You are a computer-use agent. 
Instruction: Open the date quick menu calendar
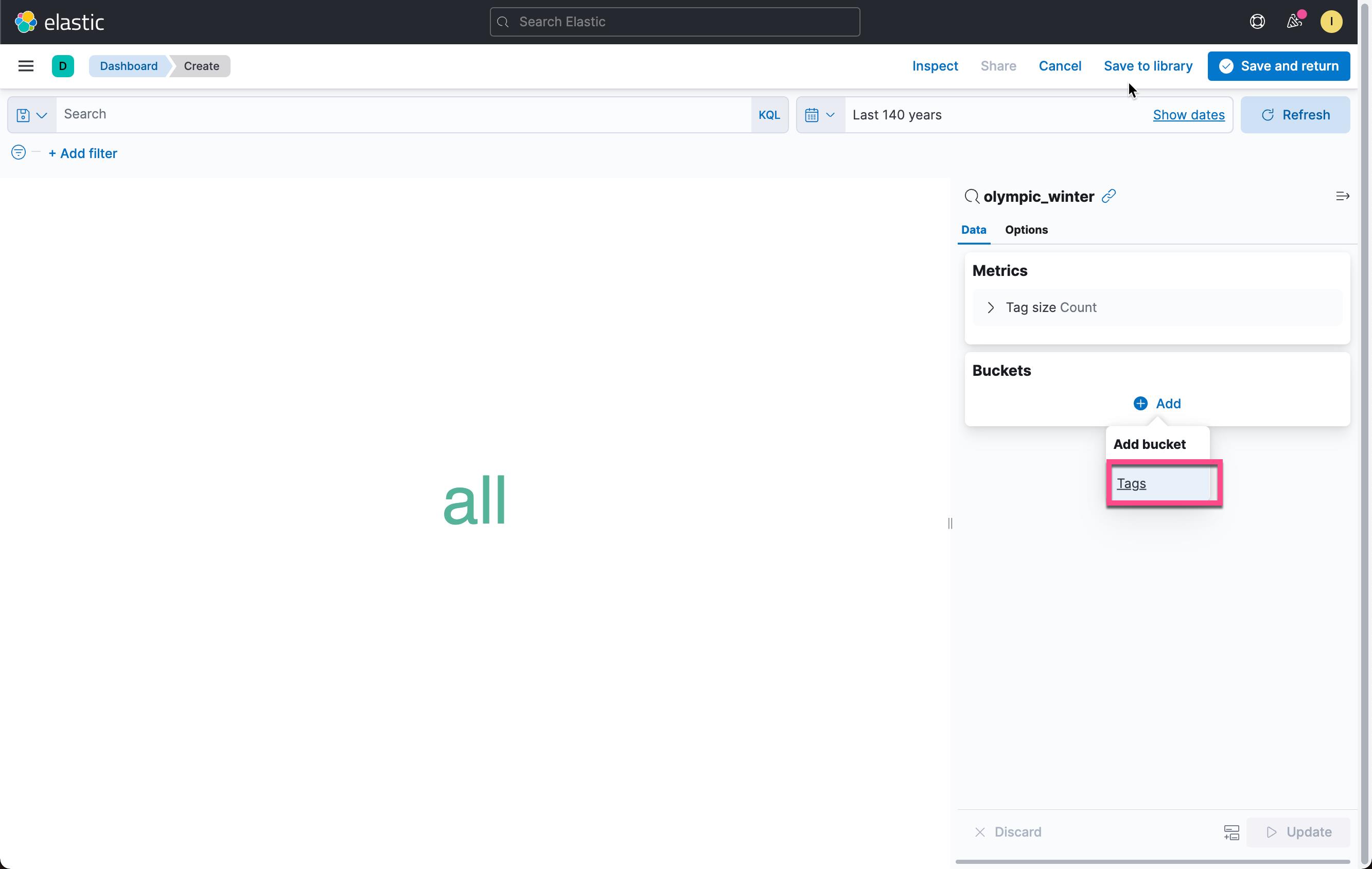click(820, 115)
